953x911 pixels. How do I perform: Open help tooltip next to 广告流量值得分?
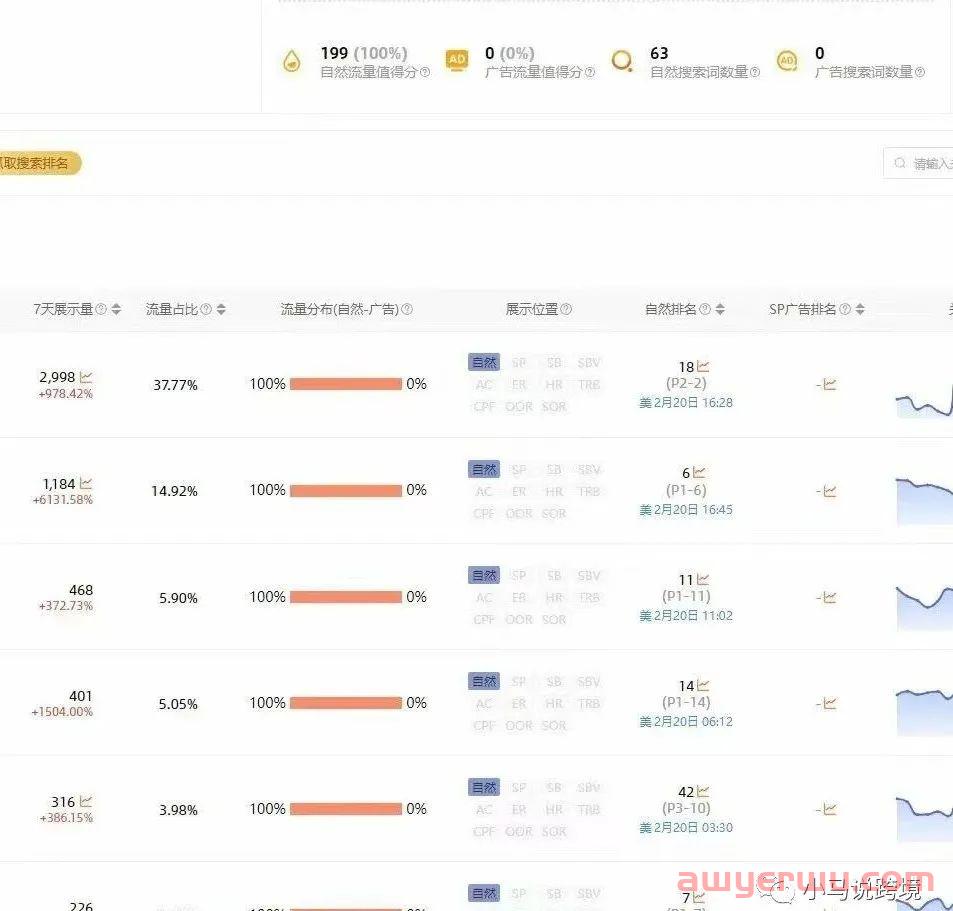tap(590, 72)
